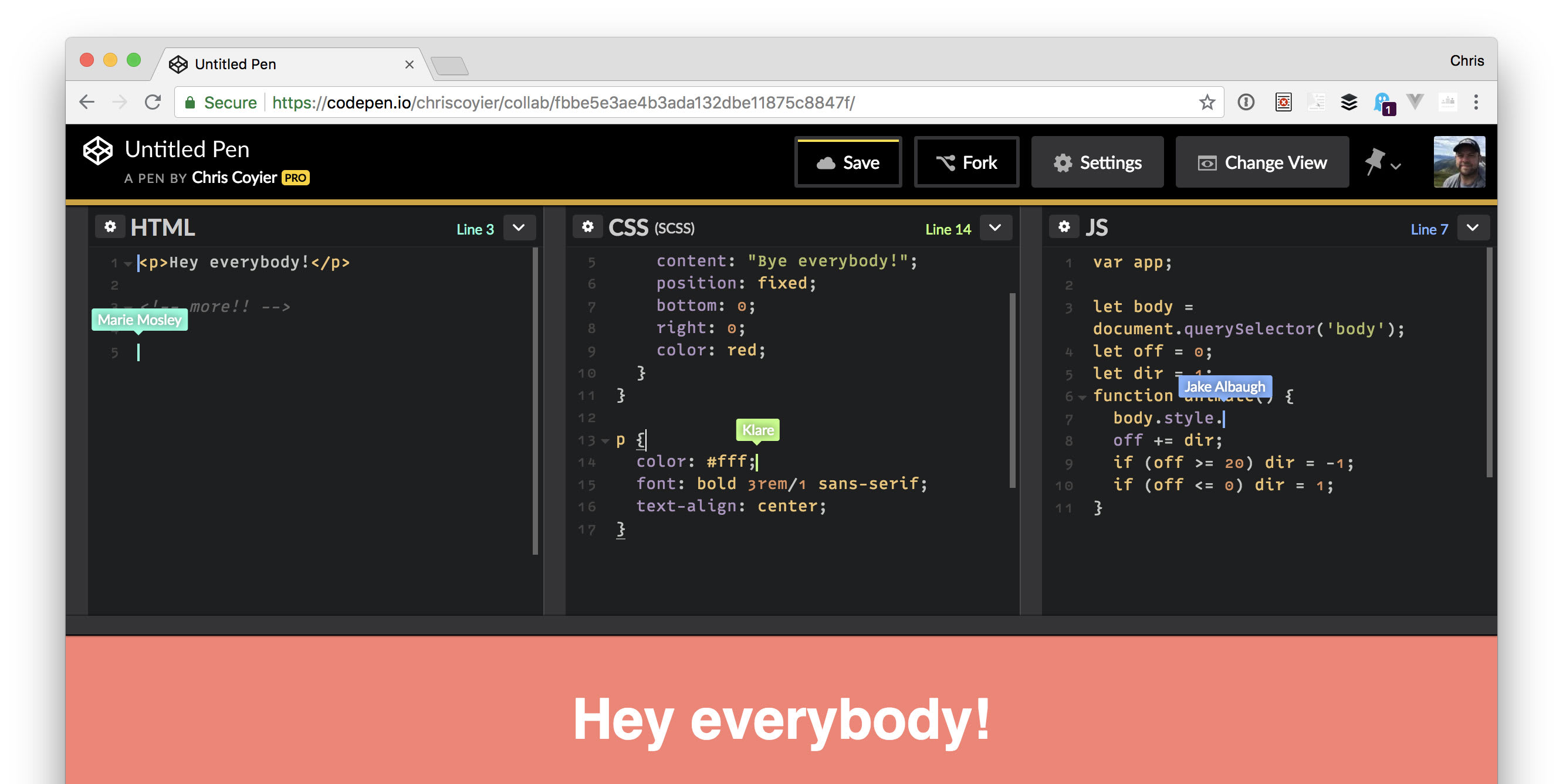Open the JS panel settings gear
Viewport: 1563px width, 784px height.
[x=1065, y=226]
